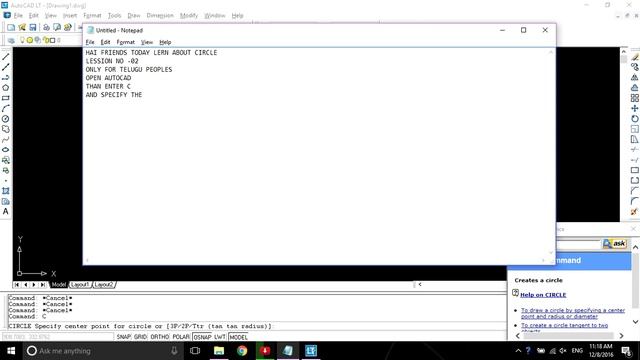Click the New drawing toolbar icon
Viewport: 640px width, 360px height.
point(11,27)
